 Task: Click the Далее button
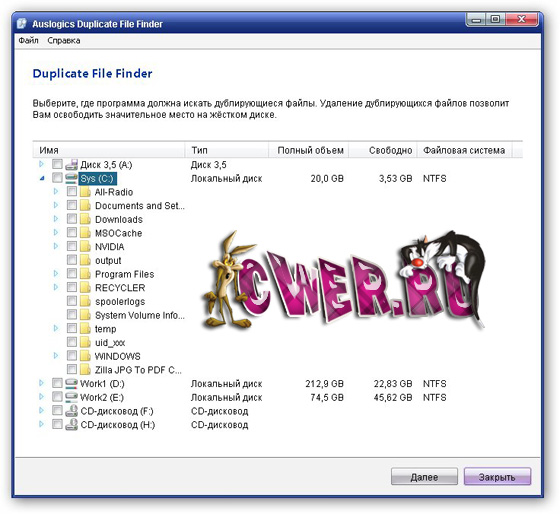(x=424, y=477)
